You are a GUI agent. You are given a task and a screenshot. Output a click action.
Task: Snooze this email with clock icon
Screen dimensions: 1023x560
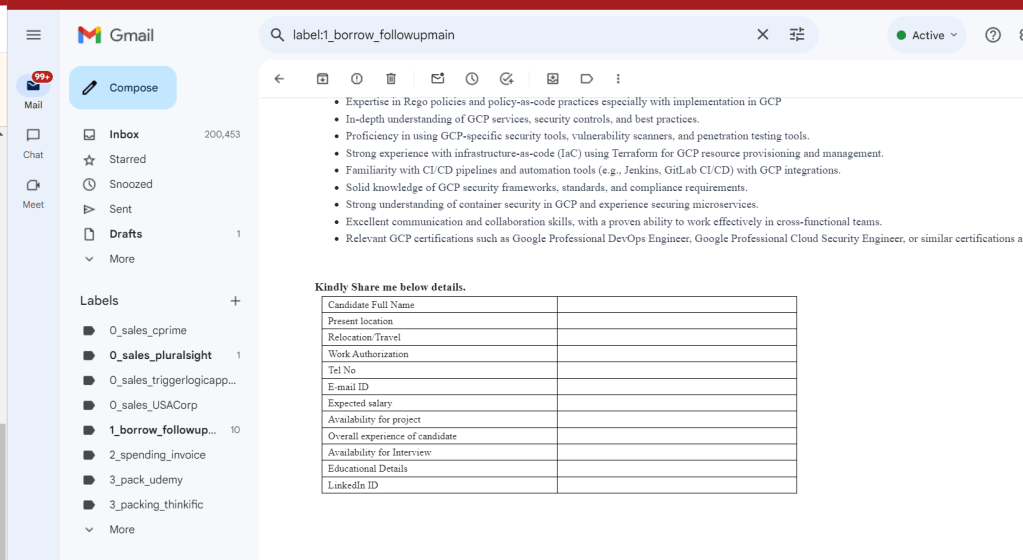pyautogui.click(x=472, y=79)
